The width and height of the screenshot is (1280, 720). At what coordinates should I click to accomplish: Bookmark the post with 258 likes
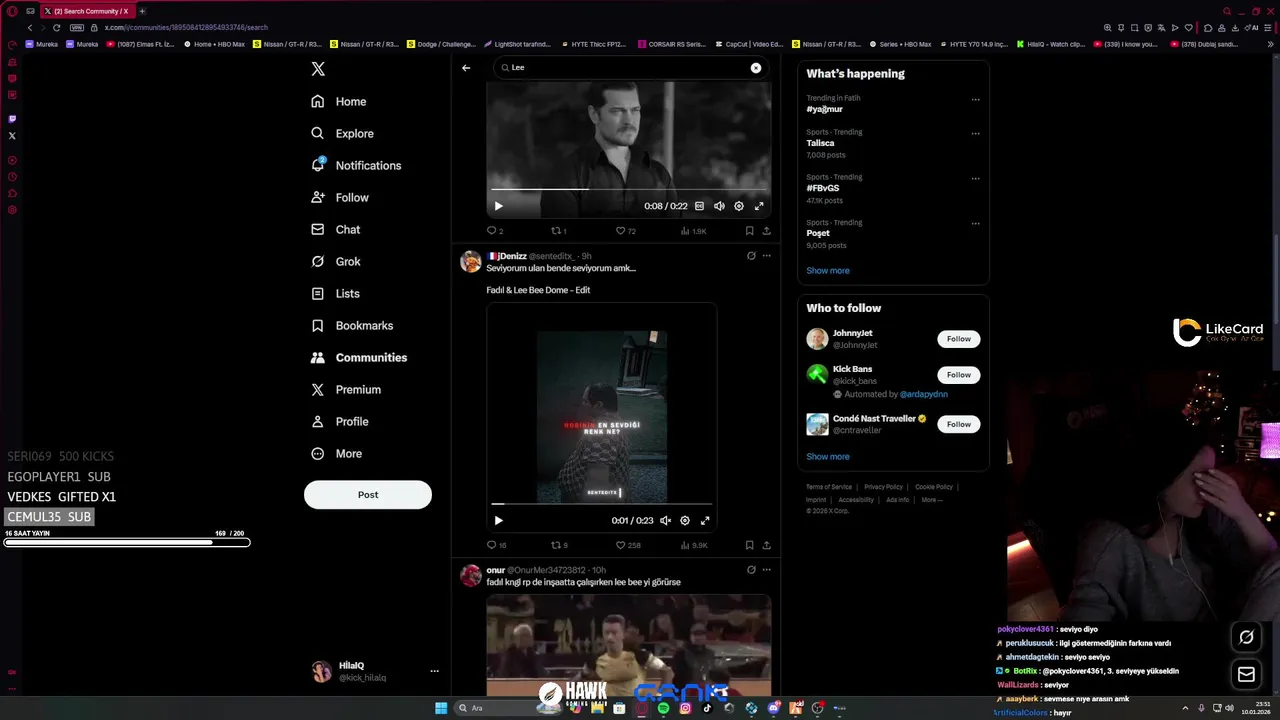[x=749, y=545]
